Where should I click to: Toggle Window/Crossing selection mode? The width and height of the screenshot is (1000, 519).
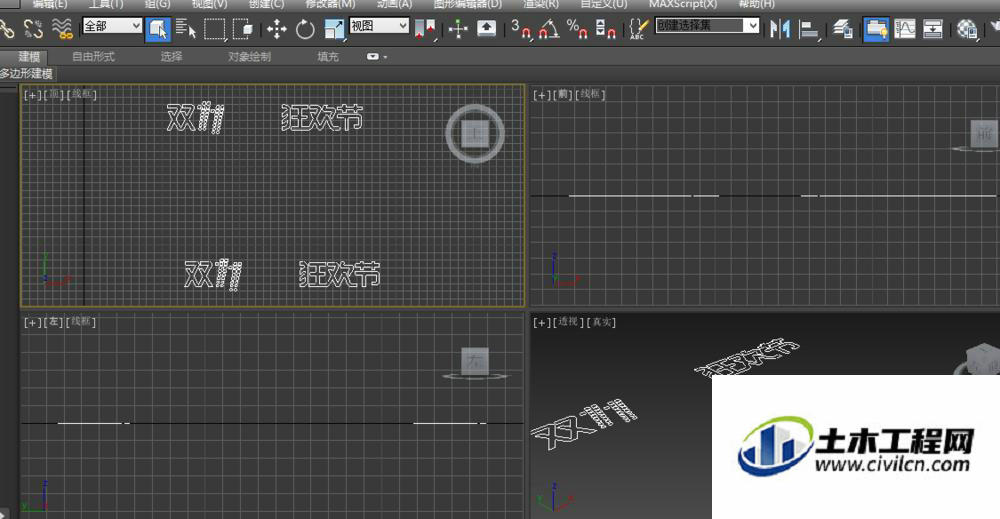(x=242, y=29)
